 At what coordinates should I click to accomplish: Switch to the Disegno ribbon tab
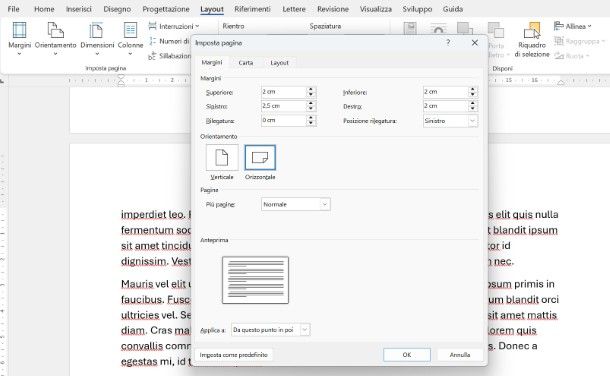(x=117, y=9)
